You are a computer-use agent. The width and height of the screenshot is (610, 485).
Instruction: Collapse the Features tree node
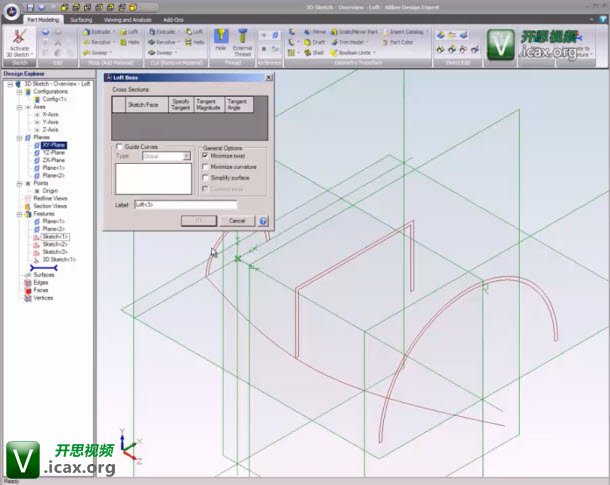tap(20, 213)
